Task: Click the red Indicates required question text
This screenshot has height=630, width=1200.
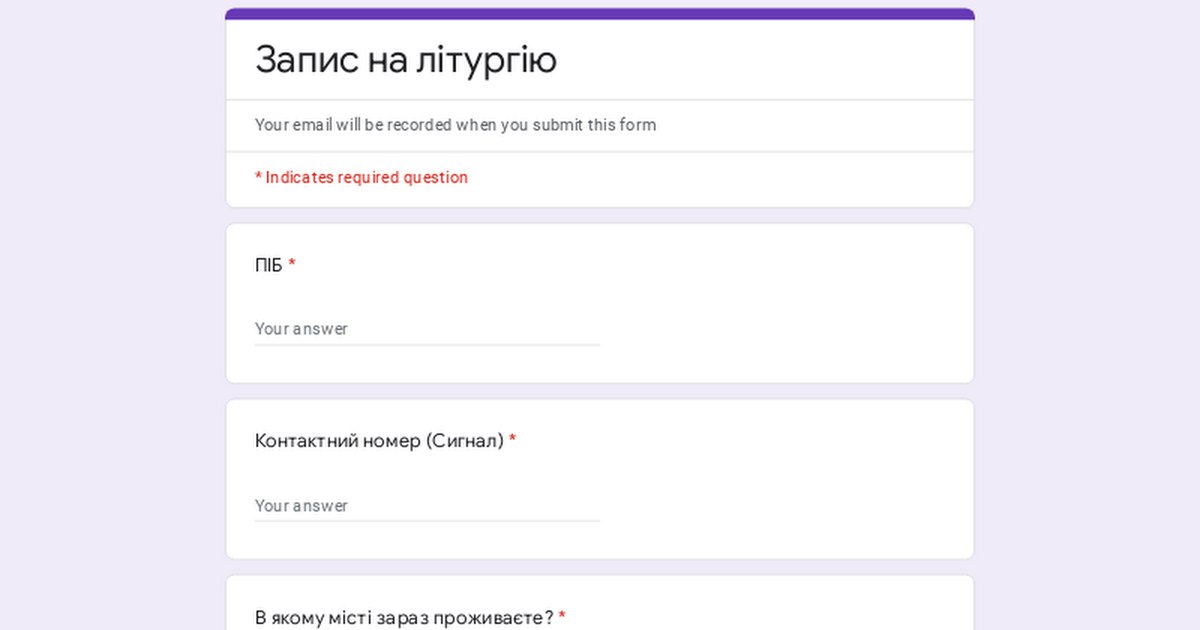Action: (x=361, y=177)
